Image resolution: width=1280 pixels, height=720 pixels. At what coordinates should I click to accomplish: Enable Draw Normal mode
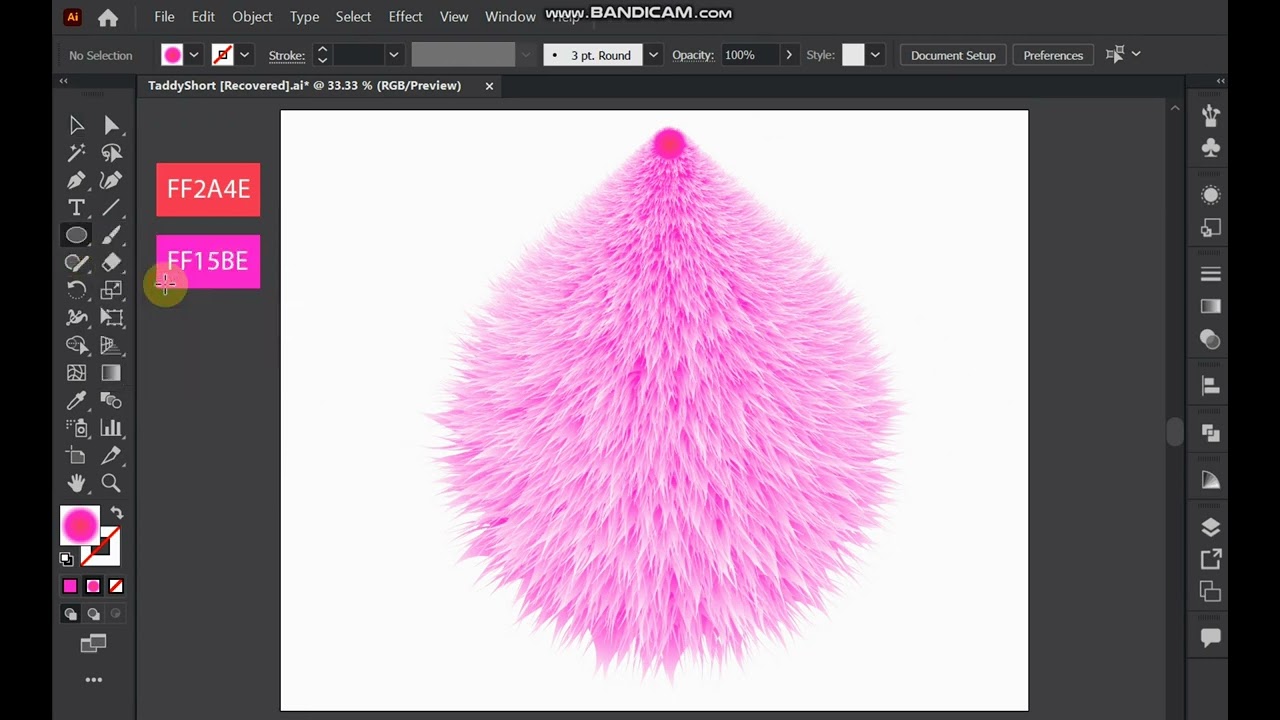click(x=70, y=614)
